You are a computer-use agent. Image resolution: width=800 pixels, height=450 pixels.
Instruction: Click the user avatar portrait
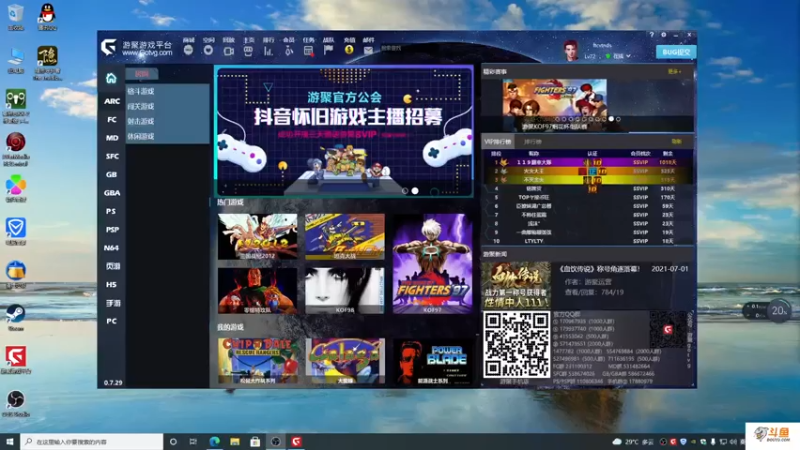point(571,51)
